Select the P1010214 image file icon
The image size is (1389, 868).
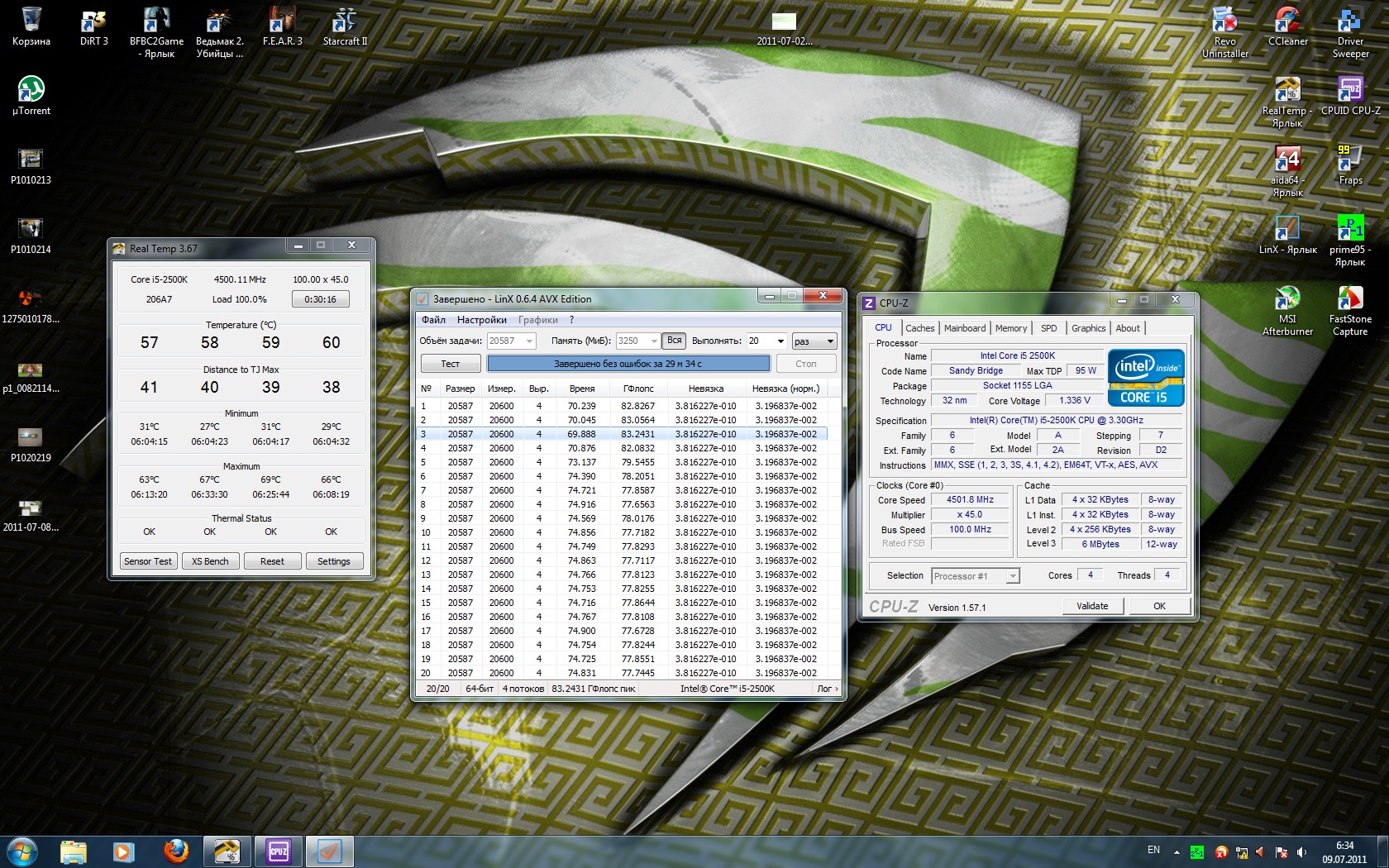(x=31, y=234)
